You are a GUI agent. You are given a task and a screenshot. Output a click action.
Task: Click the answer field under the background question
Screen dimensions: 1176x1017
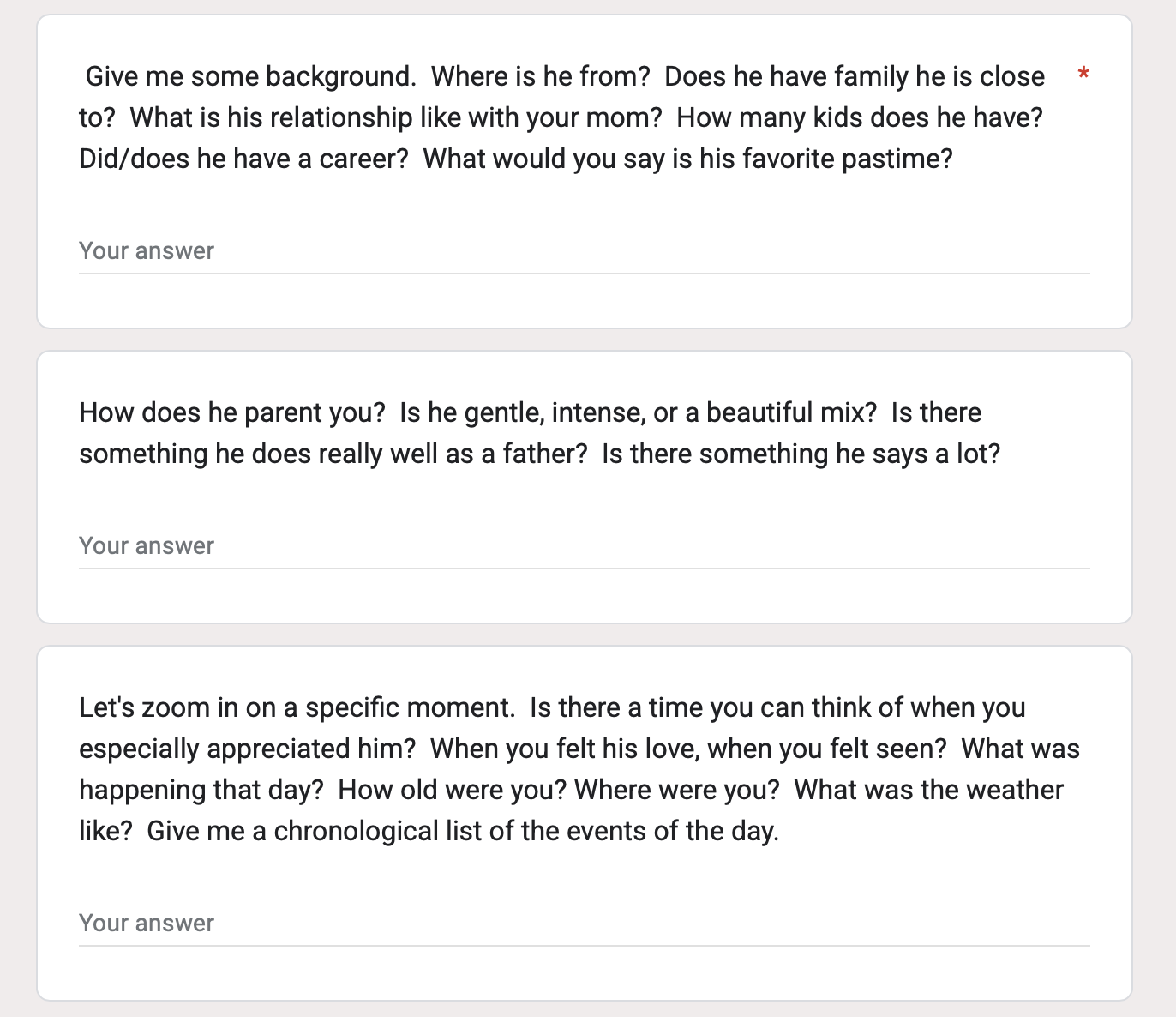[x=584, y=251]
